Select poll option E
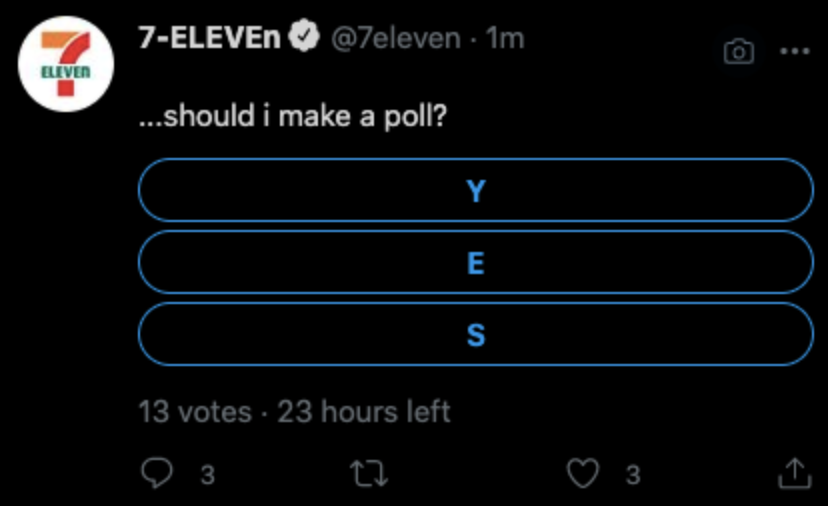The height and width of the screenshot is (506, 828). pos(475,263)
